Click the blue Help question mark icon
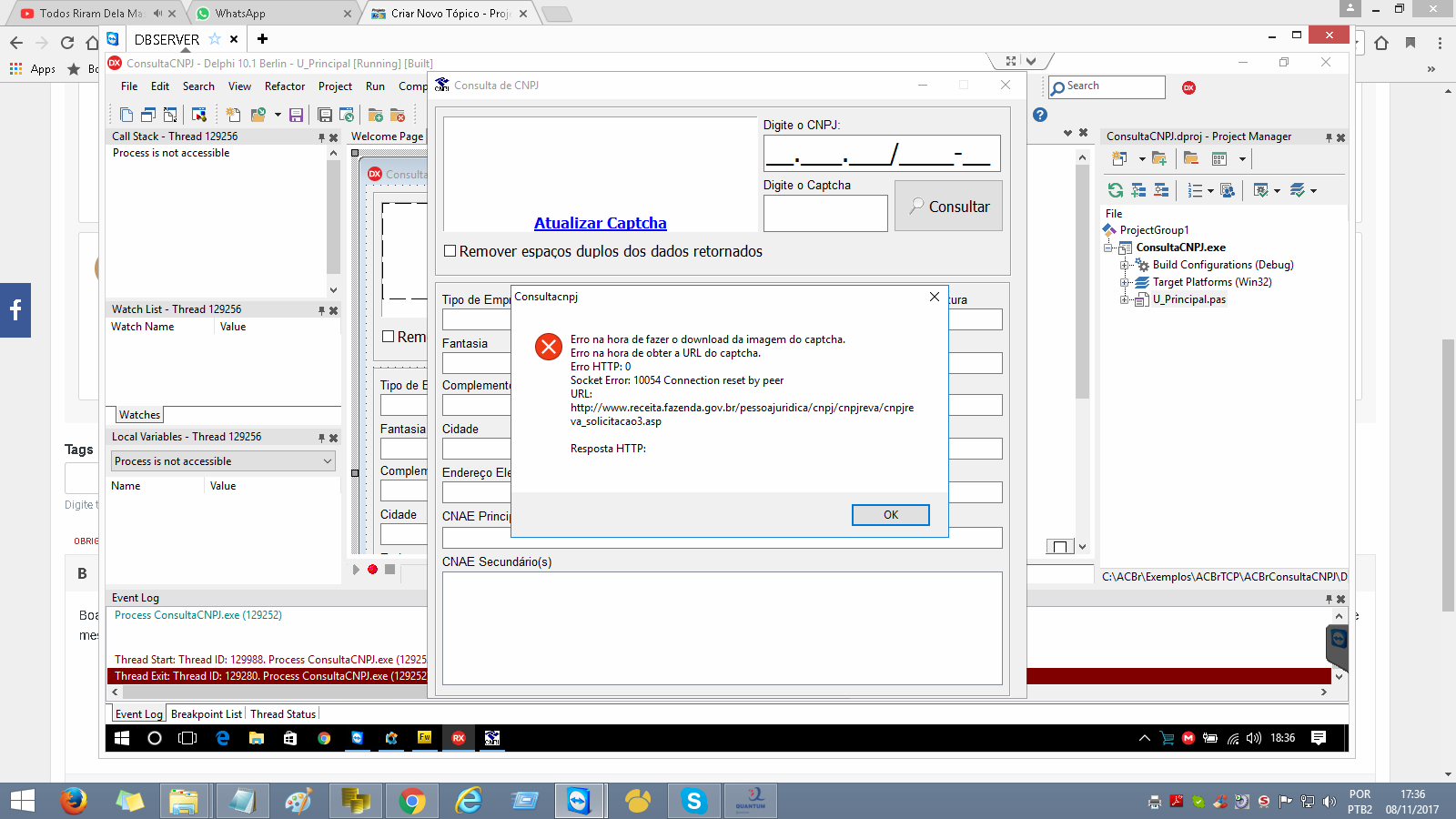1456x819 pixels. pos(1040,115)
